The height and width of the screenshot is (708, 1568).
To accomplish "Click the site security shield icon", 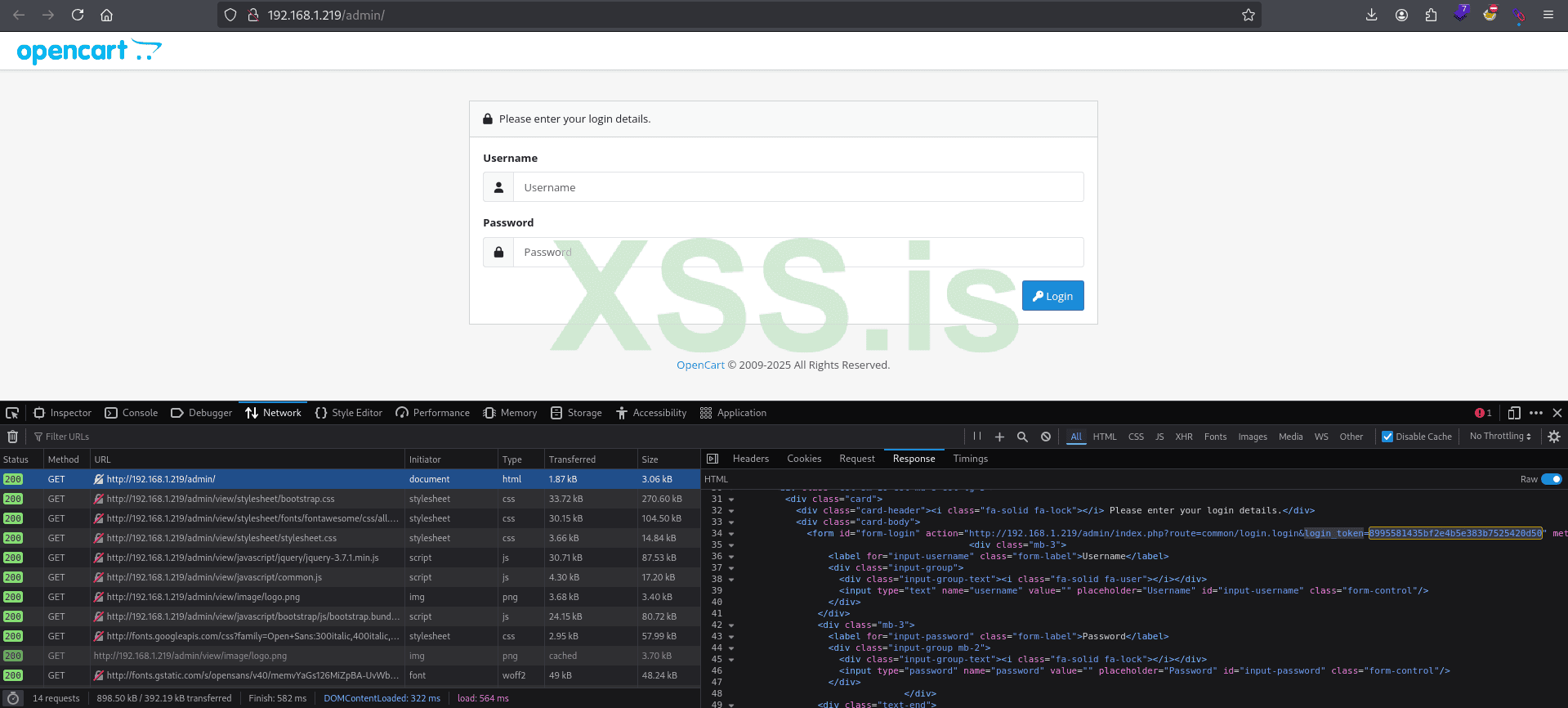I will coord(230,15).
